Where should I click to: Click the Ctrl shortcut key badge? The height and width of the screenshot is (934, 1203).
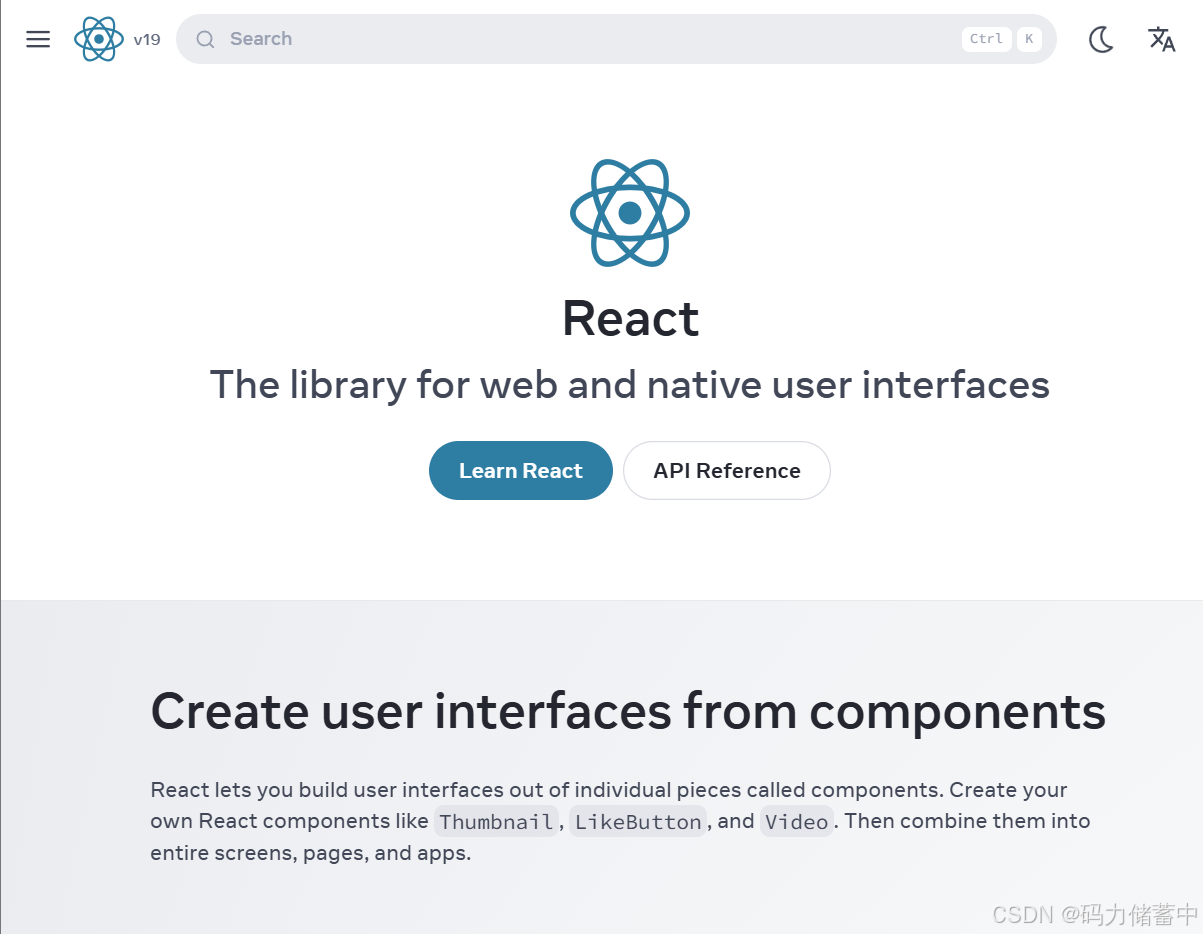(x=986, y=39)
